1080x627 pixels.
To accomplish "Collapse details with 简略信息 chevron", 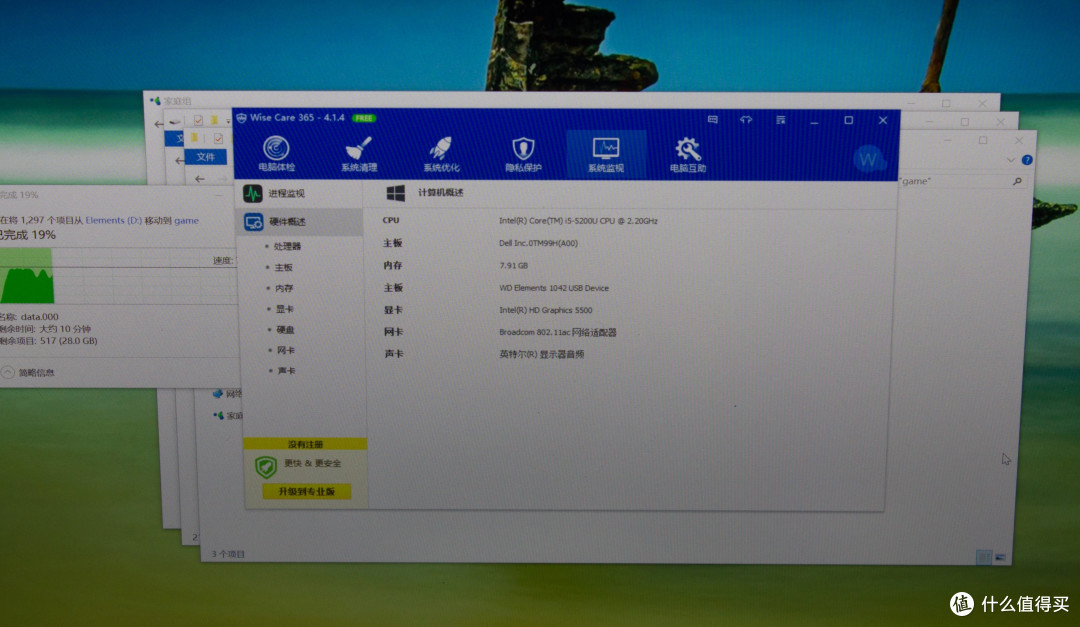I will click(x=8, y=373).
